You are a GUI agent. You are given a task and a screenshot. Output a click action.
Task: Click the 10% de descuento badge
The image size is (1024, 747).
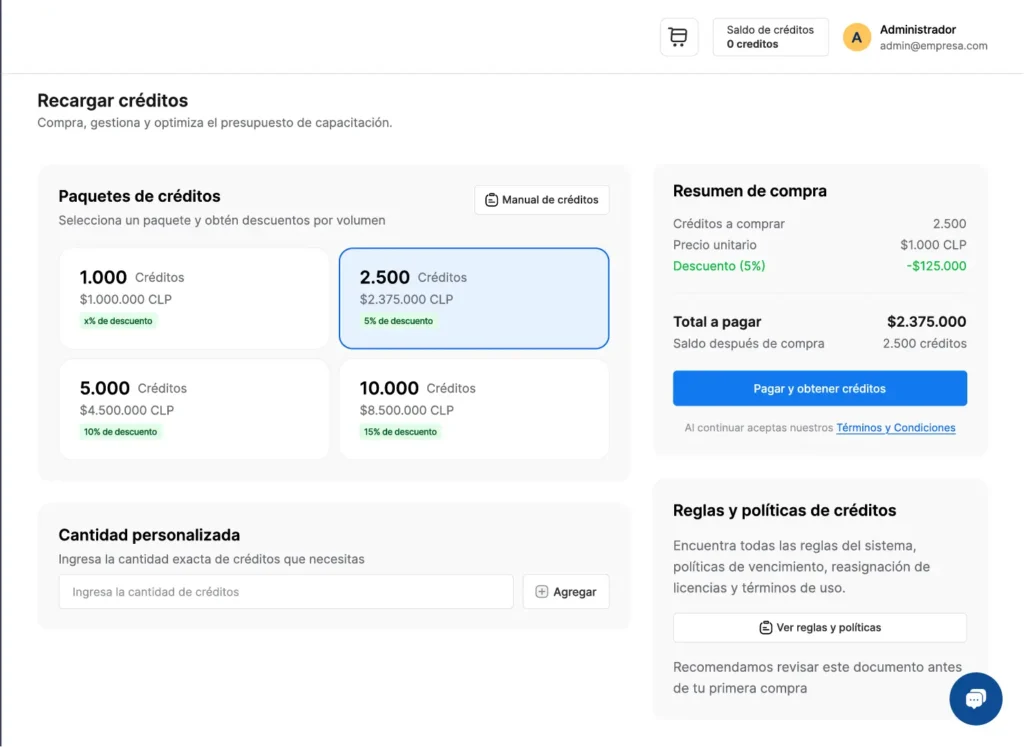120,432
